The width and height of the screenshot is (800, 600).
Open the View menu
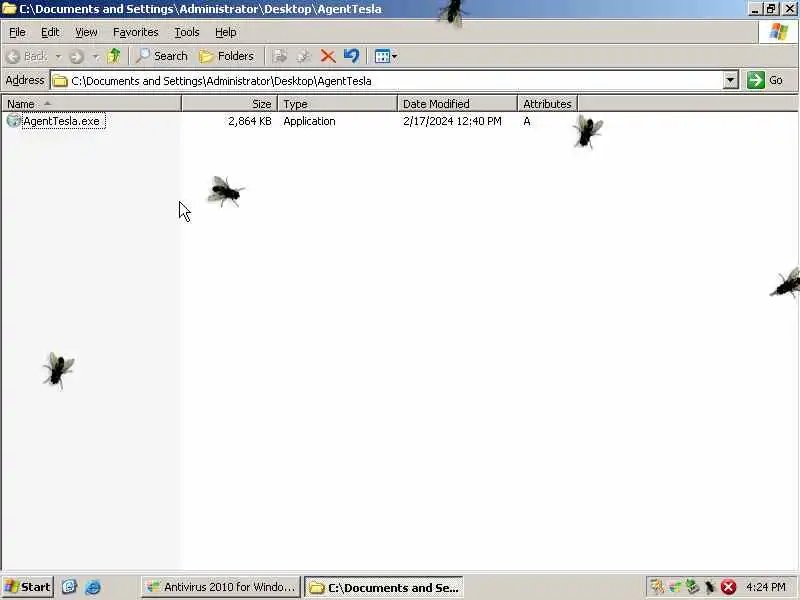[x=86, y=32]
